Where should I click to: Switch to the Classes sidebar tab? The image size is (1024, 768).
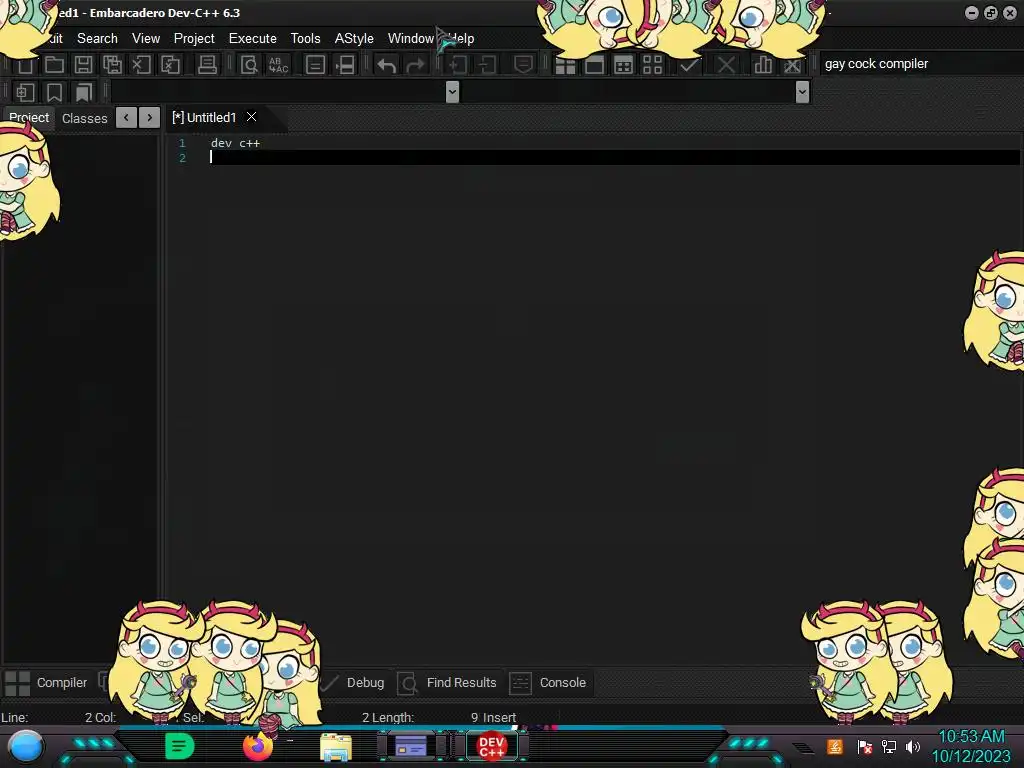84,118
